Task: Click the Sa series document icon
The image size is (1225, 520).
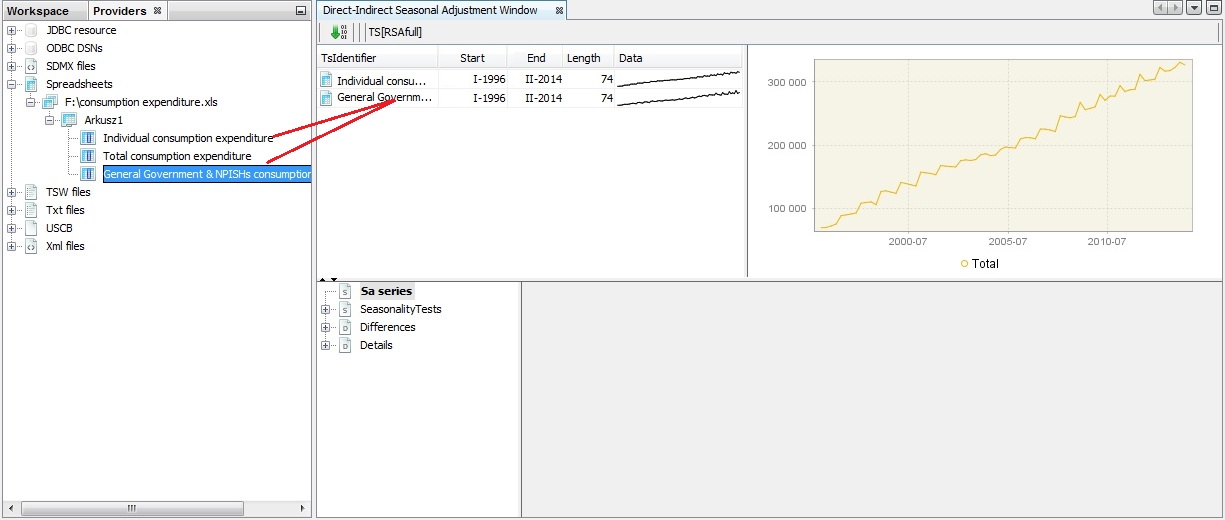Action: point(346,291)
